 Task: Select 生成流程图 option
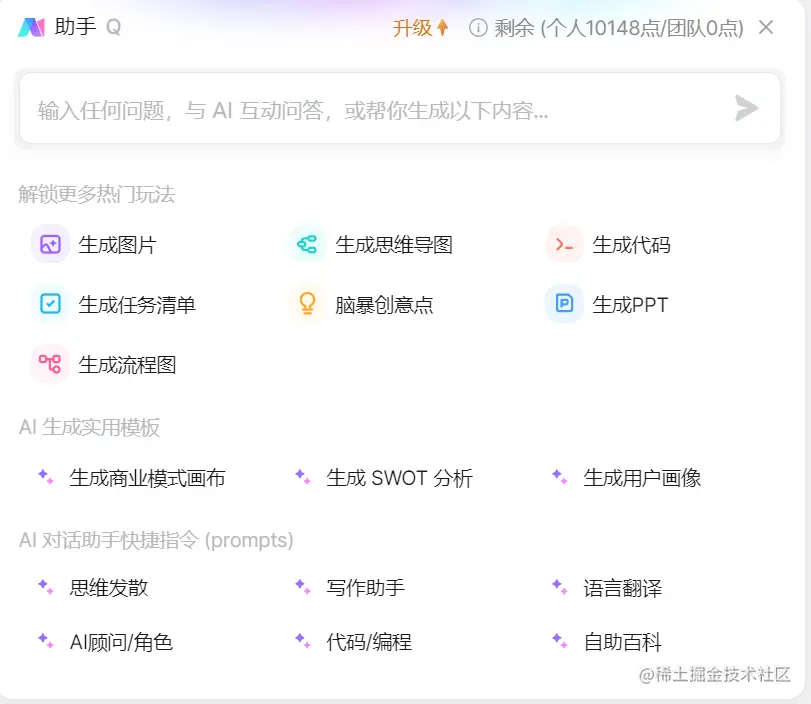(x=127, y=365)
